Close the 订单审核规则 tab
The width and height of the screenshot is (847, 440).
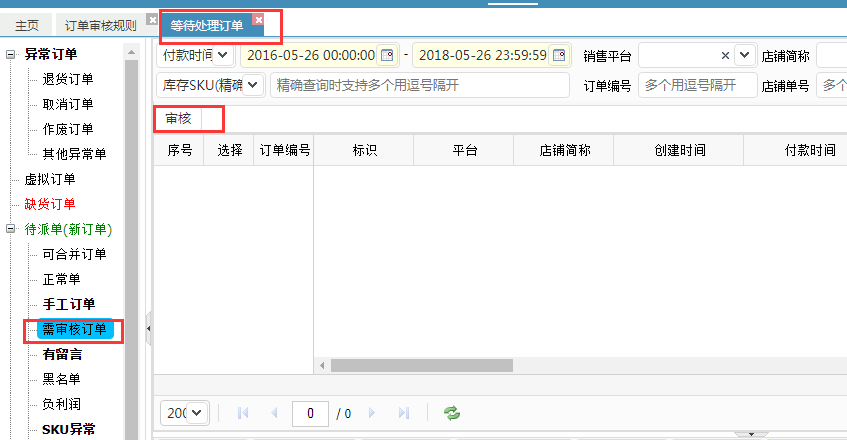pos(153,20)
